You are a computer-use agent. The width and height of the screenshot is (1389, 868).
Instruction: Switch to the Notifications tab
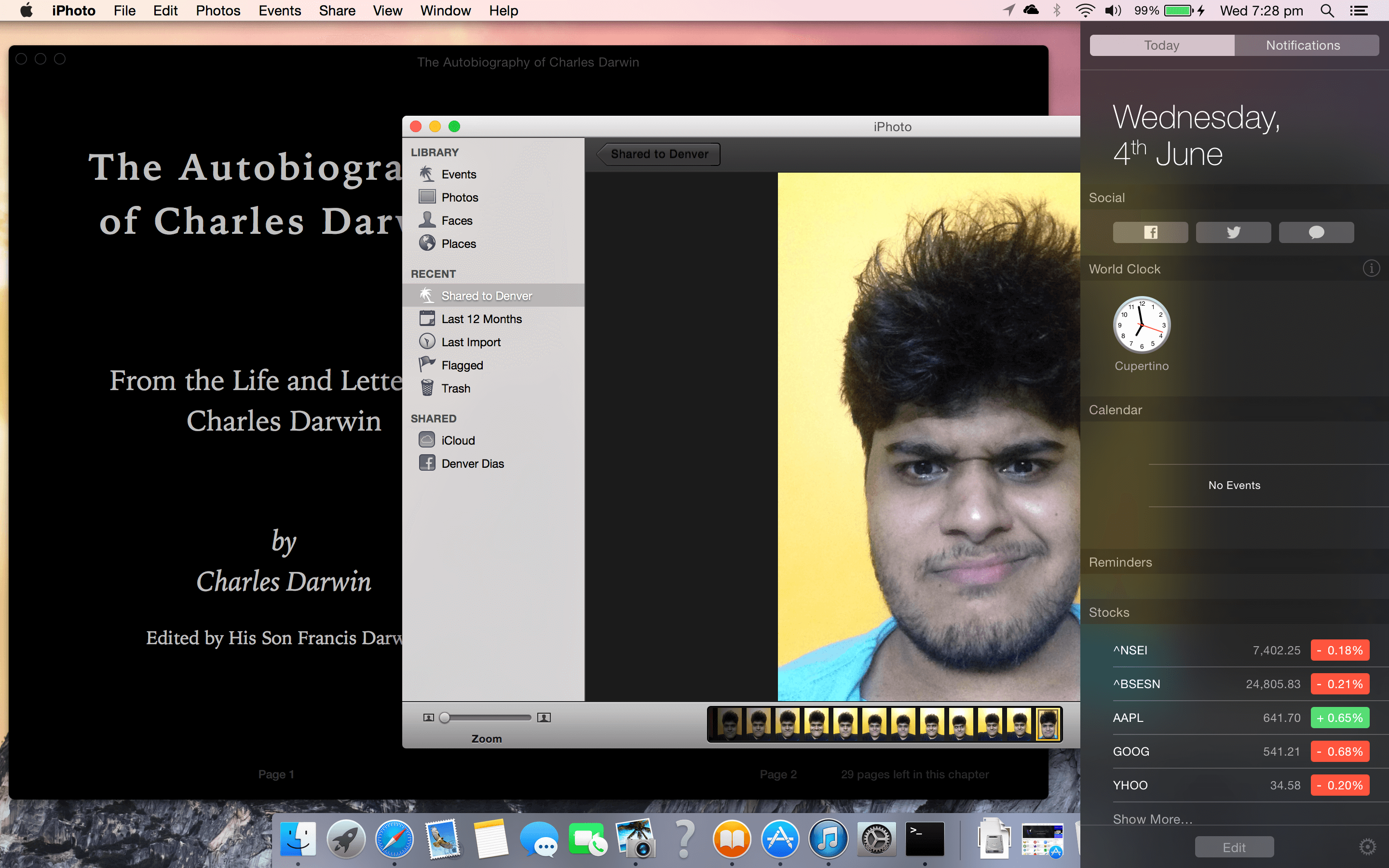click(1304, 45)
